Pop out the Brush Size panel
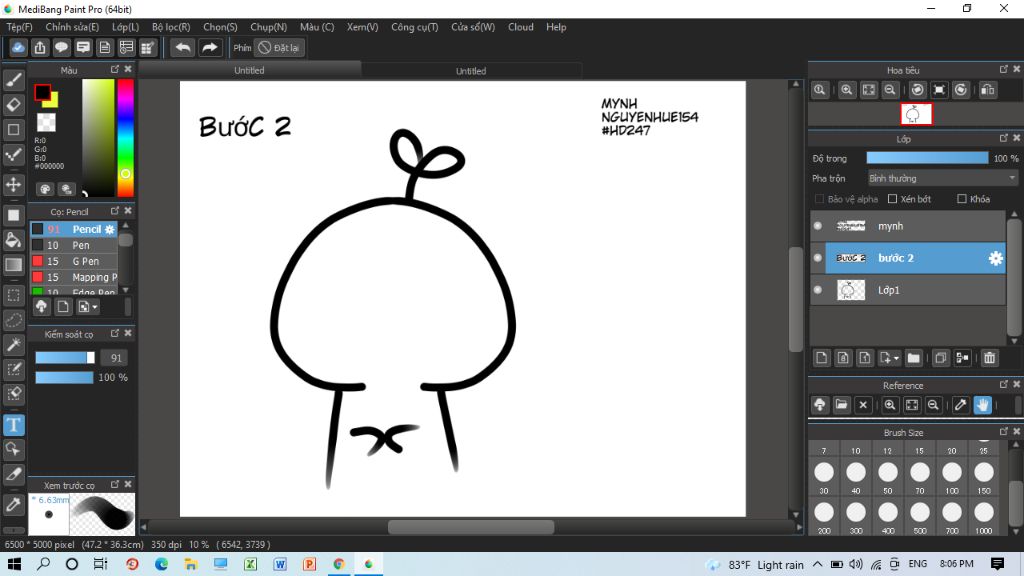Image resolution: width=1024 pixels, height=576 pixels. pyautogui.click(x=1004, y=432)
